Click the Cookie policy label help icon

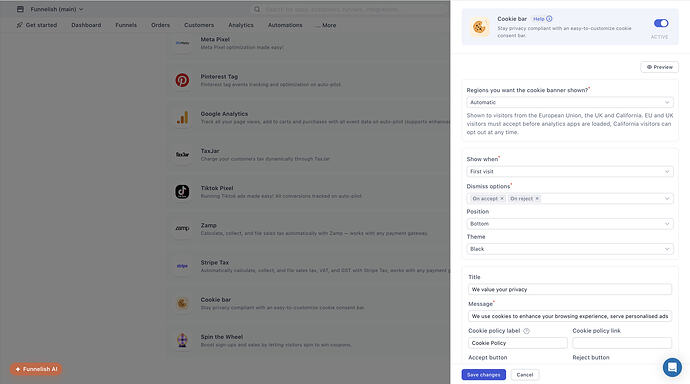[526, 331]
